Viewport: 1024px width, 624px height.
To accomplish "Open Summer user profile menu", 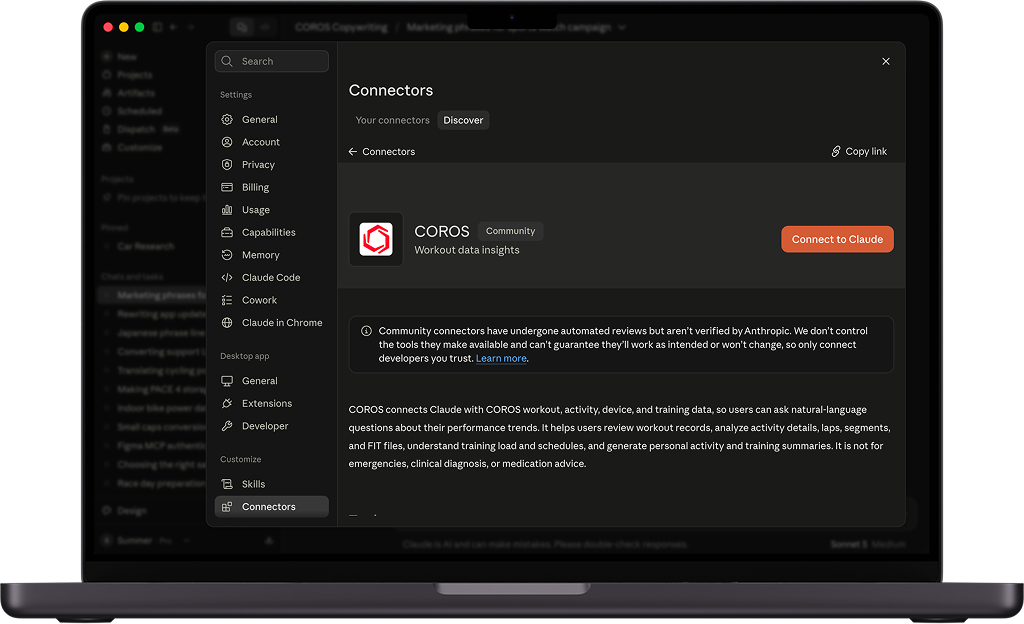I will (x=145, y=540).
